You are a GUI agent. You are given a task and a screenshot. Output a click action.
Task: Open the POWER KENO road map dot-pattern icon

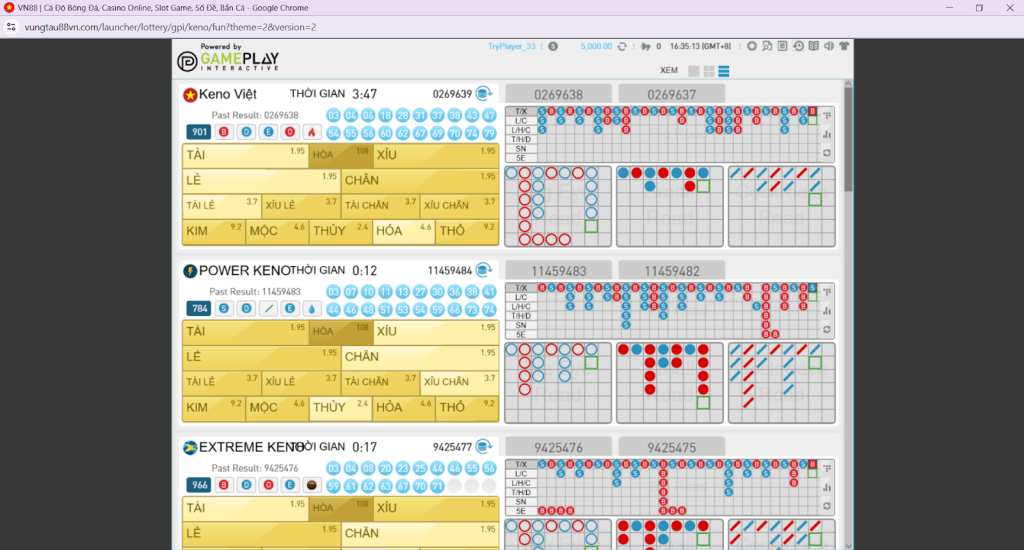[x=827, y=292]
